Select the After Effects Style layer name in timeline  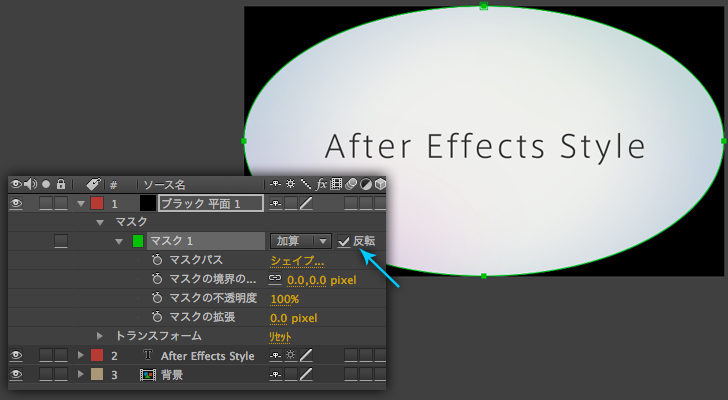coord(208,356)
